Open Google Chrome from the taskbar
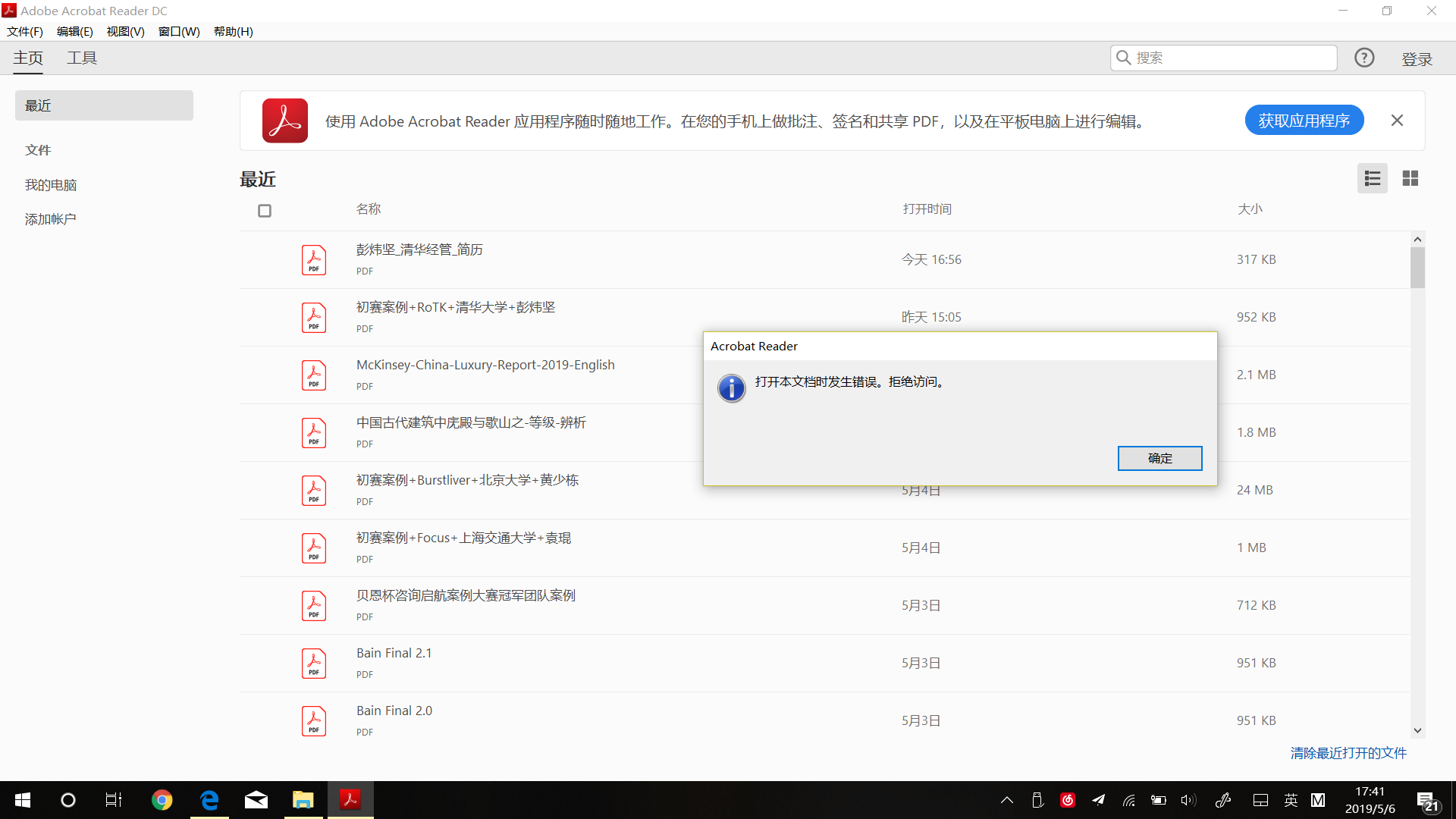The width and height of the screenshot is (1456, 819). (162, 800)
